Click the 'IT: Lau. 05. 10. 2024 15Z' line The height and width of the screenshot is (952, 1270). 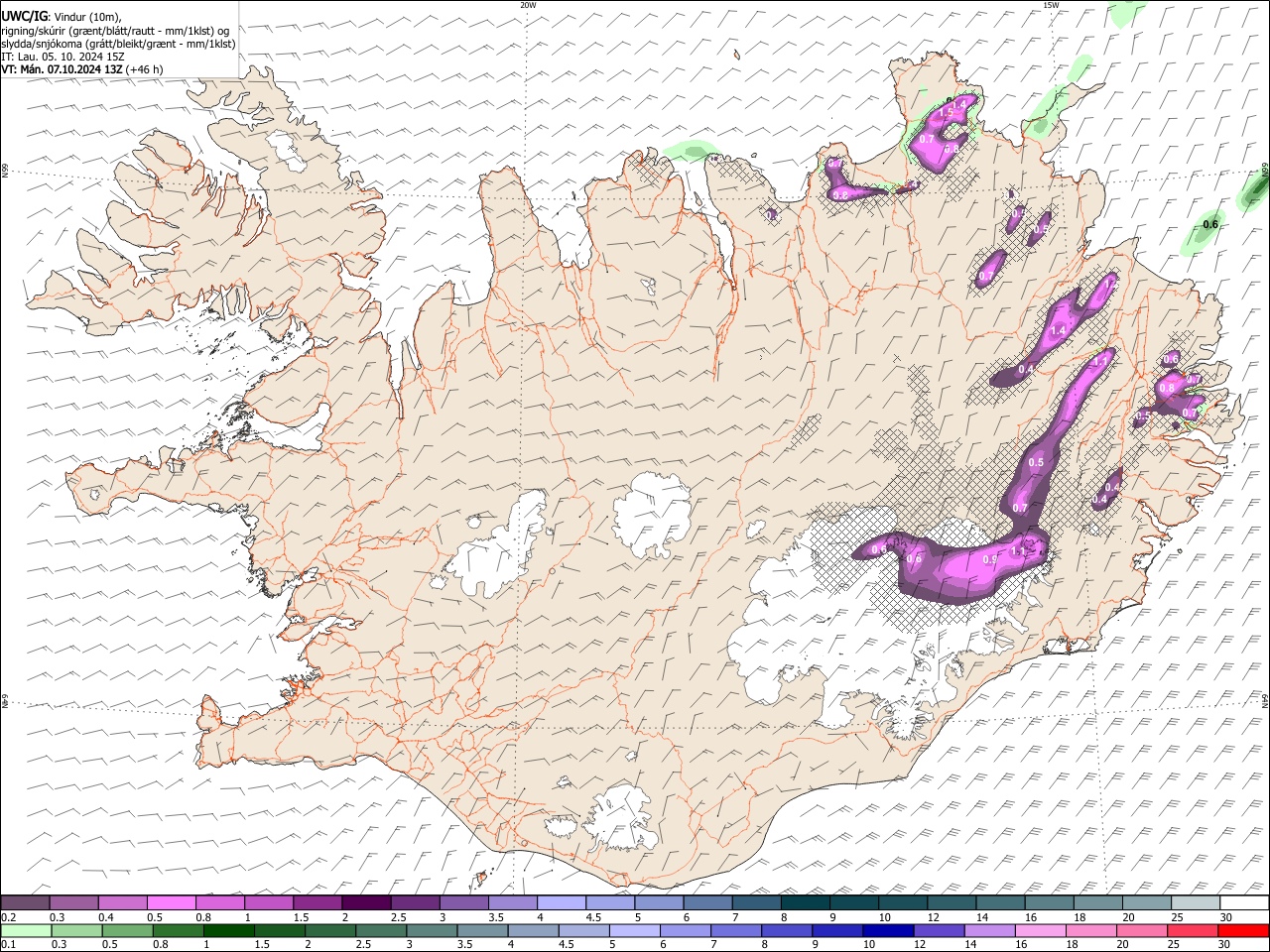click(x=63, y=57)
